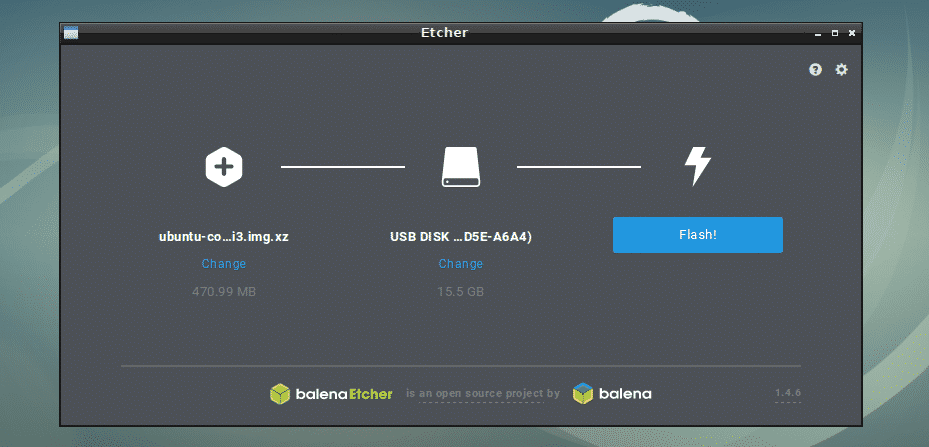
Task: Maximize the Etcher window
Action: click(x=835, y=33)
